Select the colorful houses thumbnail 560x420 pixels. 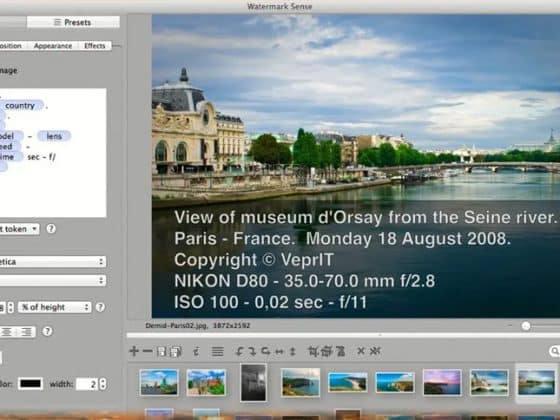point(206,382)
